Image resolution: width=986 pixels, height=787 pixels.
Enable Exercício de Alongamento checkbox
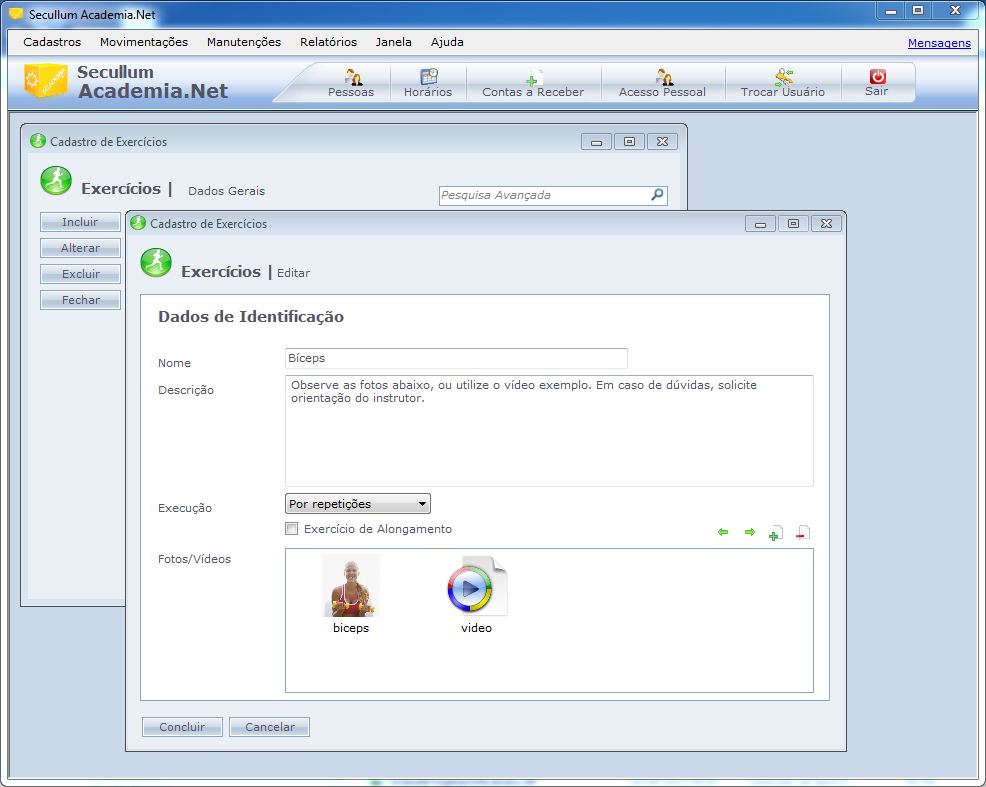click(x=292, y=529)
